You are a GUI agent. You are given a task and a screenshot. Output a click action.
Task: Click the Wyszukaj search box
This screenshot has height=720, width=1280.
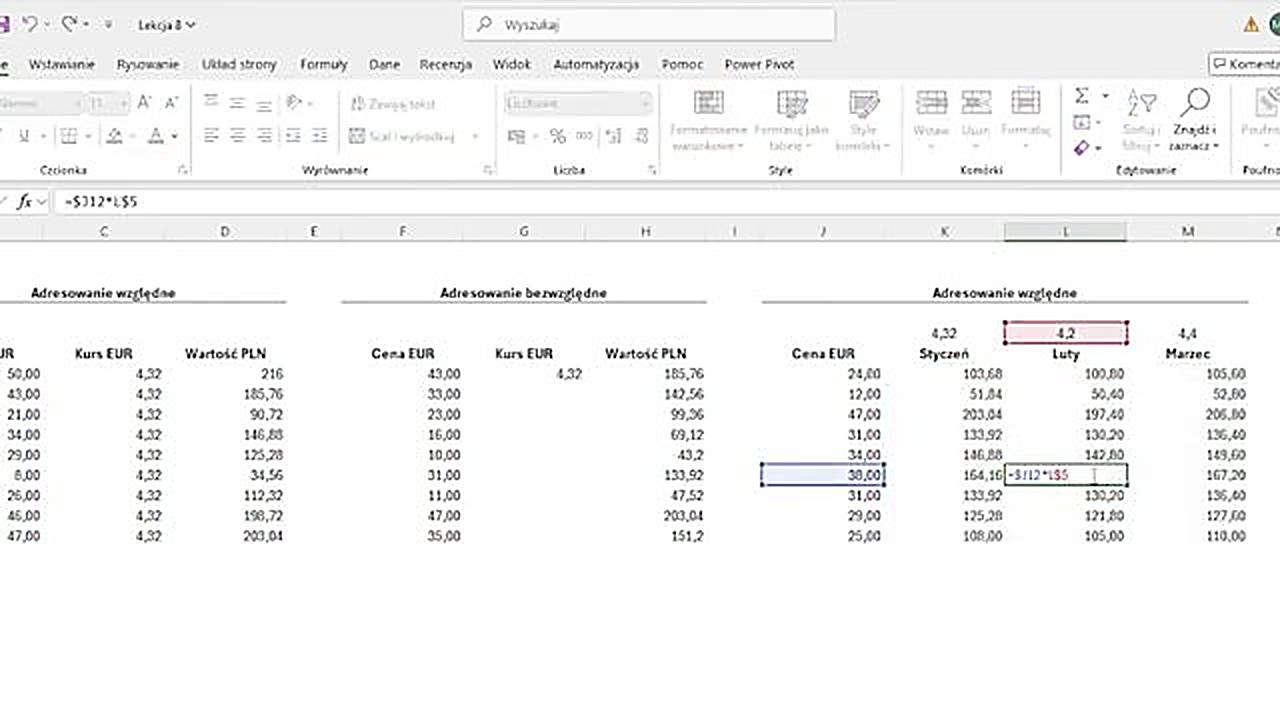(x=649, y=24)
